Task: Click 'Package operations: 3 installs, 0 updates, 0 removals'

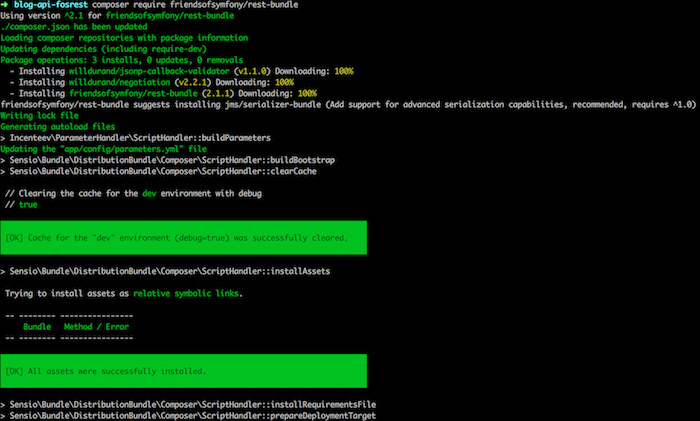Action: (122, 60)
